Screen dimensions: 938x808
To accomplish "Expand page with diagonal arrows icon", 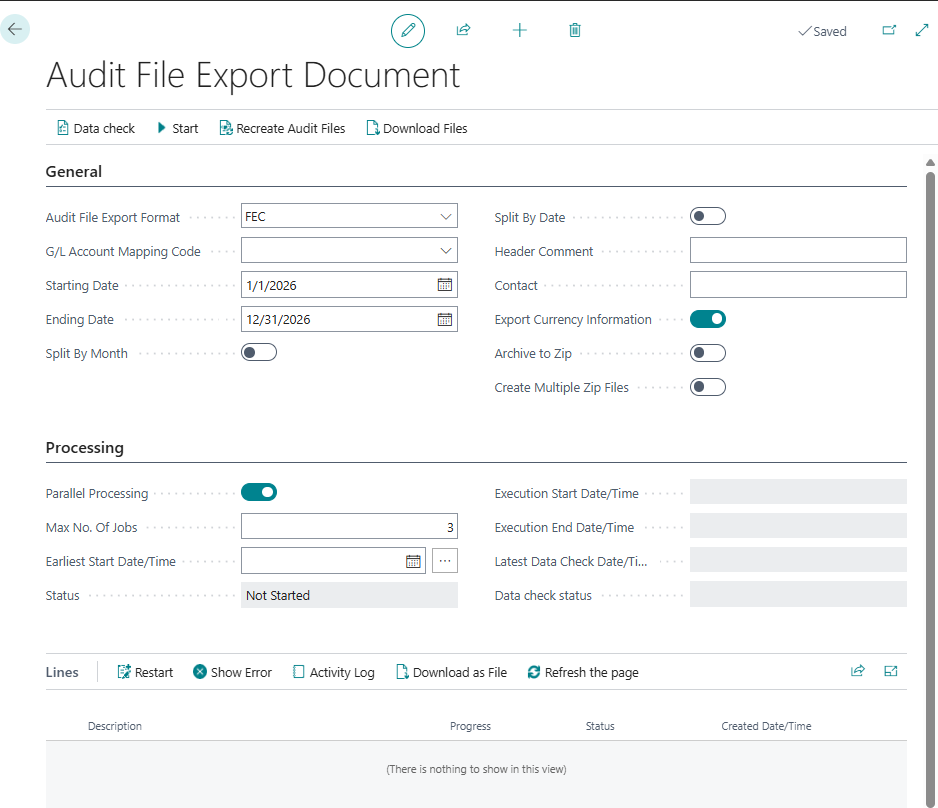I will 922,30.
